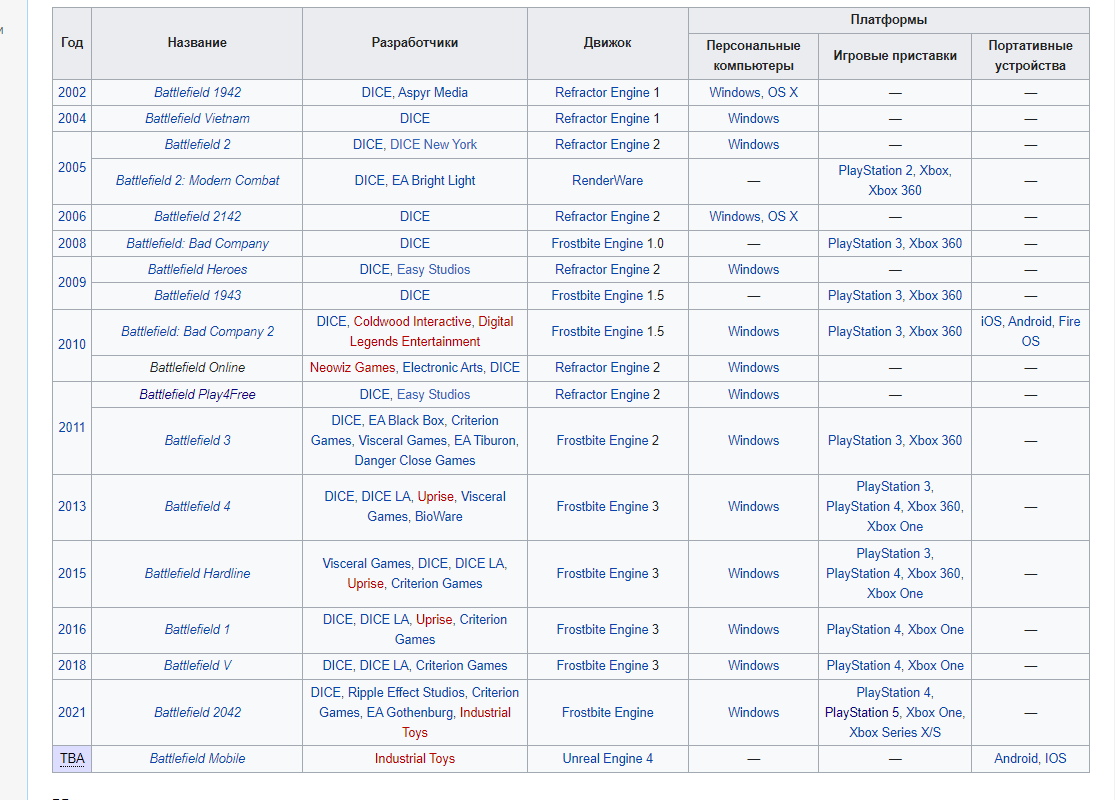Screen dimensions: 1115x800
Task: Click the Платформы column header
Action: tap(888, 20)
